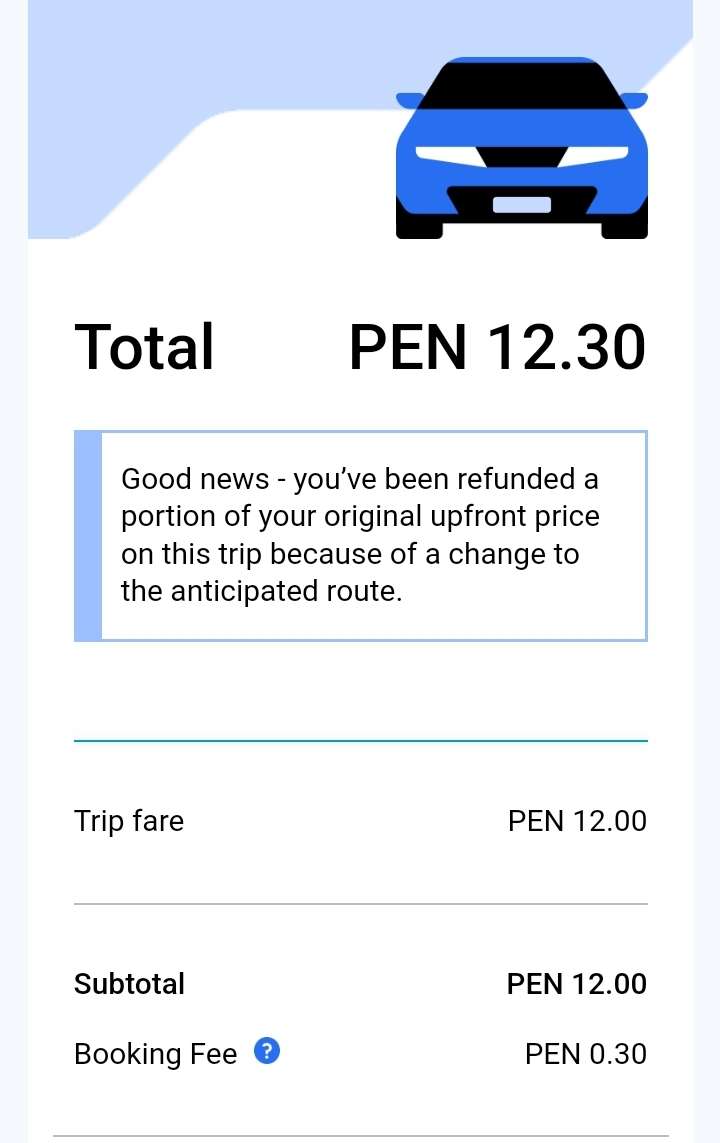This screenshot has height=1143, width=720.
Task: Tap the bold Subtotal PEN 12.00 amount
Action: click(577, 984)
